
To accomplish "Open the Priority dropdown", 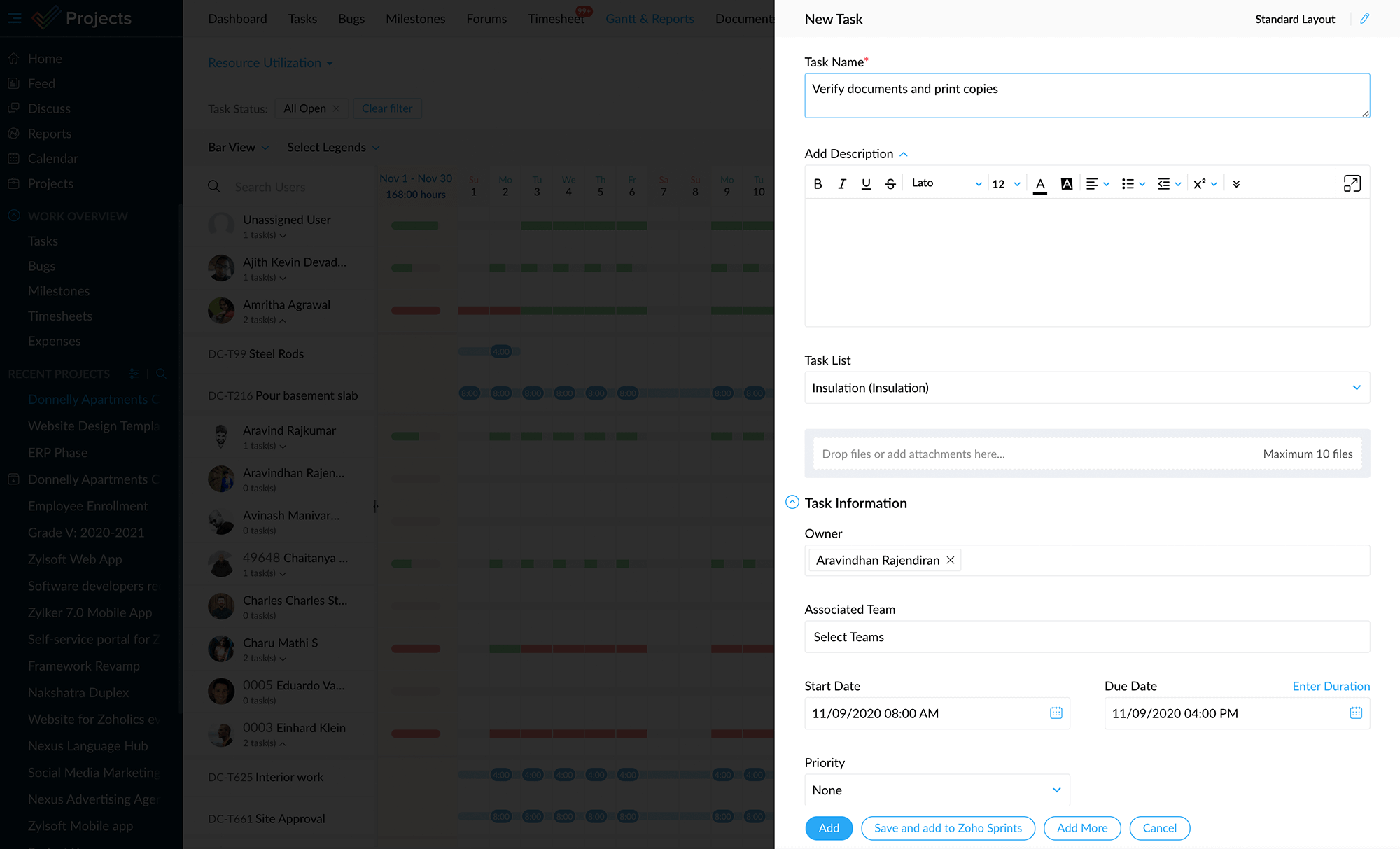I will click(937, 790).
